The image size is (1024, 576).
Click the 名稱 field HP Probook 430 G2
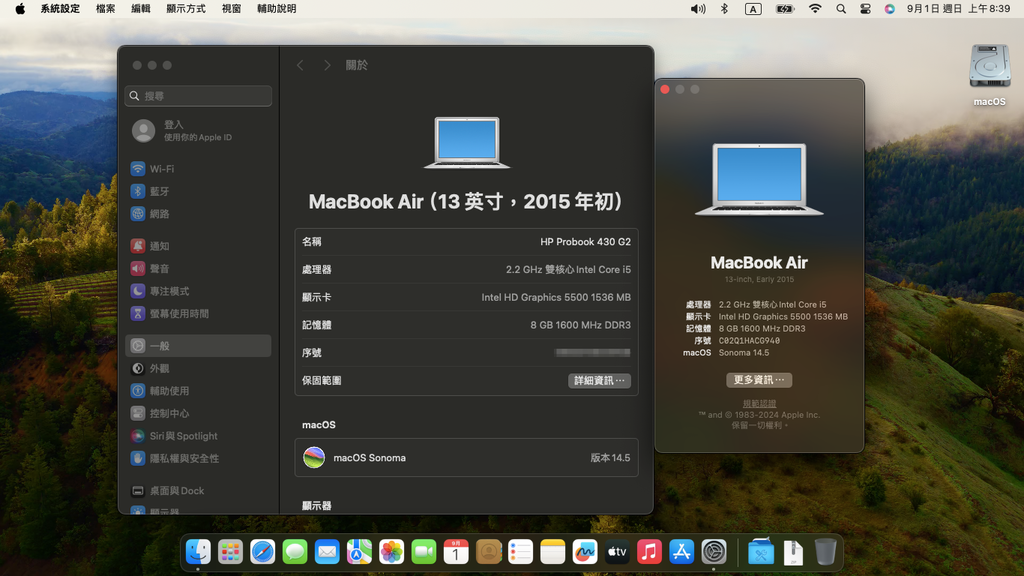tap(466, 242)
